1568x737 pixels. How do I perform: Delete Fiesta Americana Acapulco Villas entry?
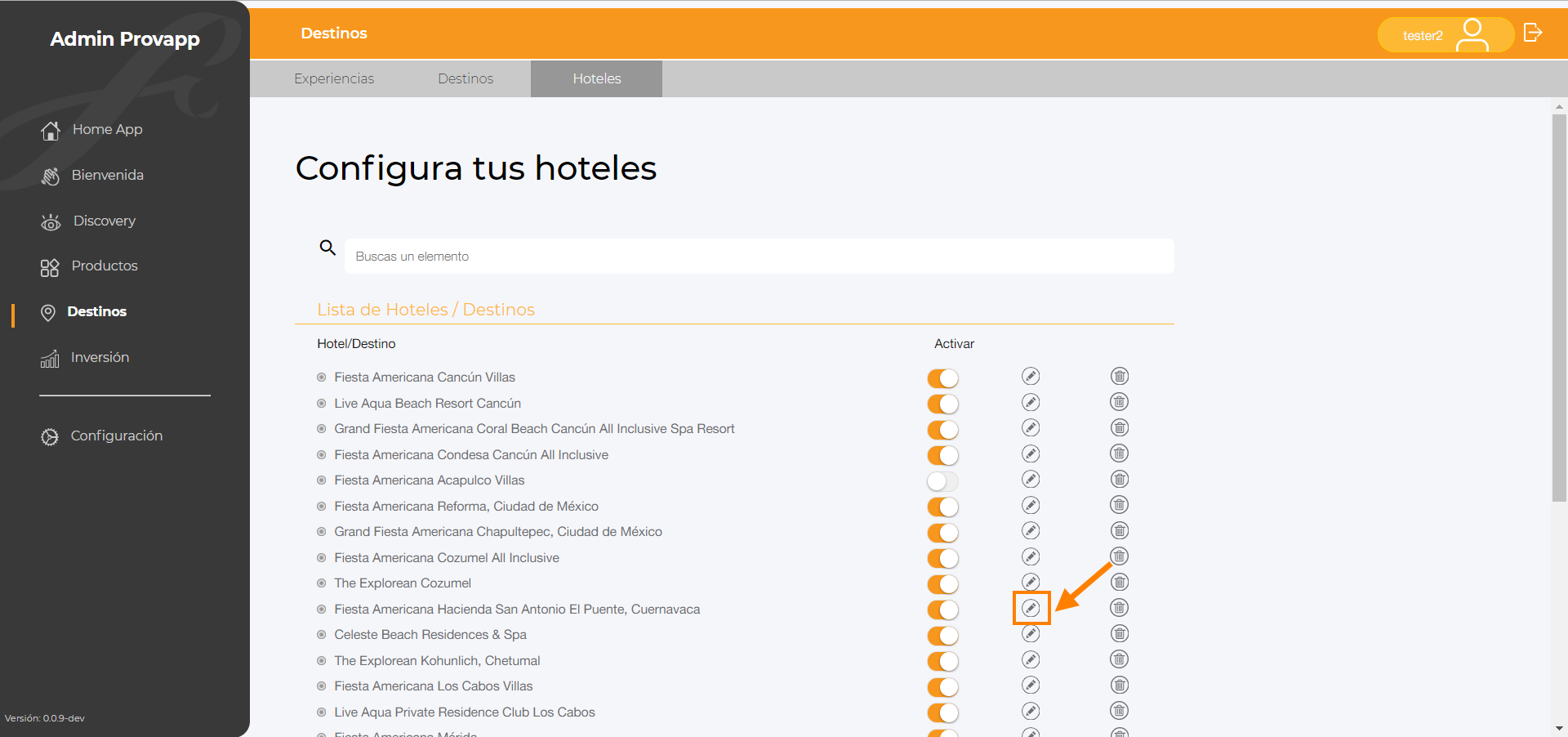tap(1120, 479)
